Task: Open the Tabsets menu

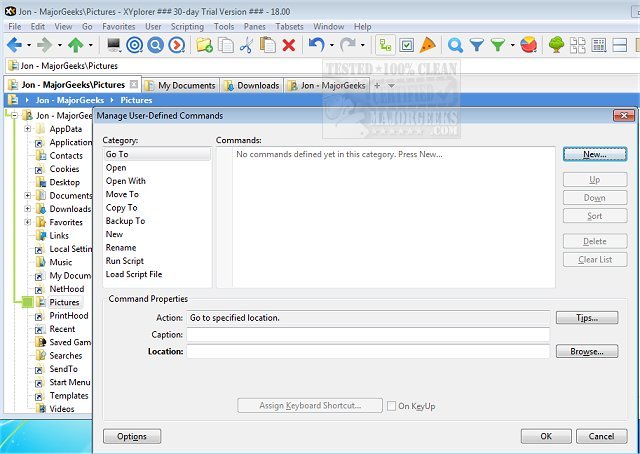Action: [x=289, y=27]
